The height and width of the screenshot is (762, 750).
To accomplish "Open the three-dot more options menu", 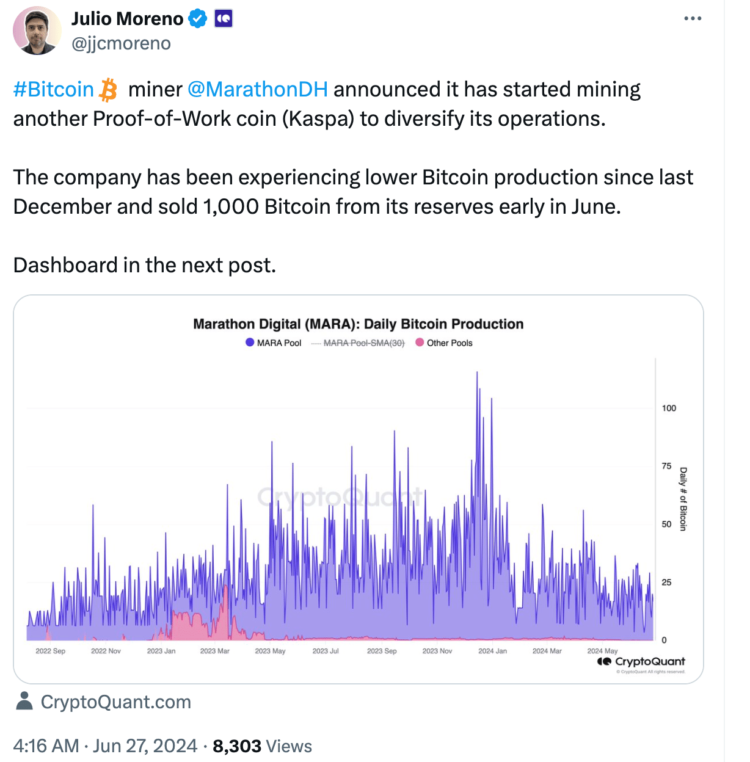I will pyautogui.click(x=692, y=18).
